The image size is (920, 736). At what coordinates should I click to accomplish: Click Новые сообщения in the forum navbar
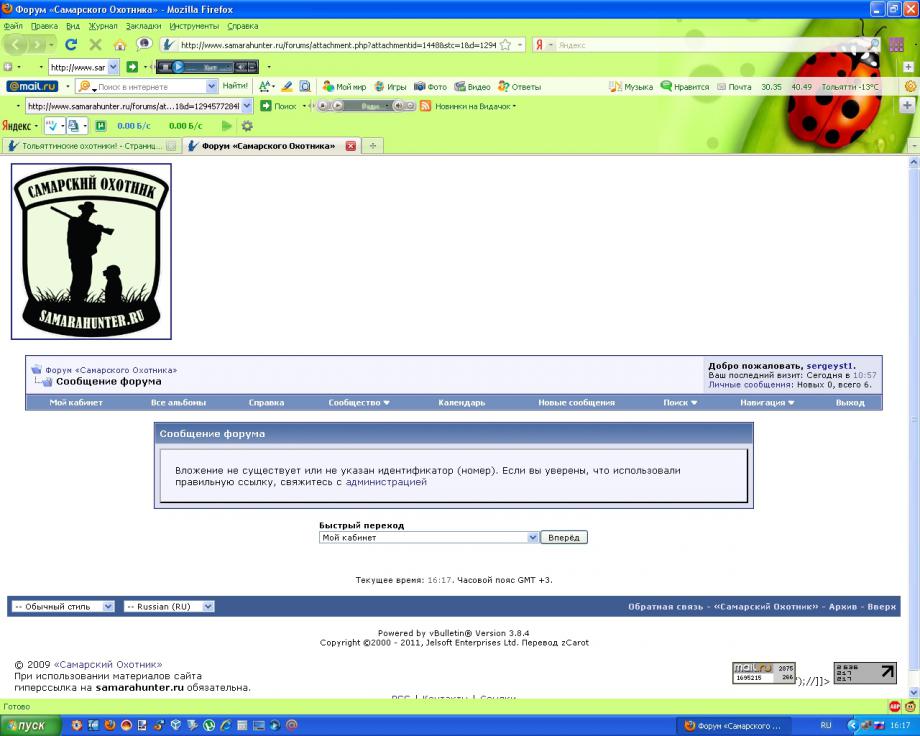coord(576,403)
